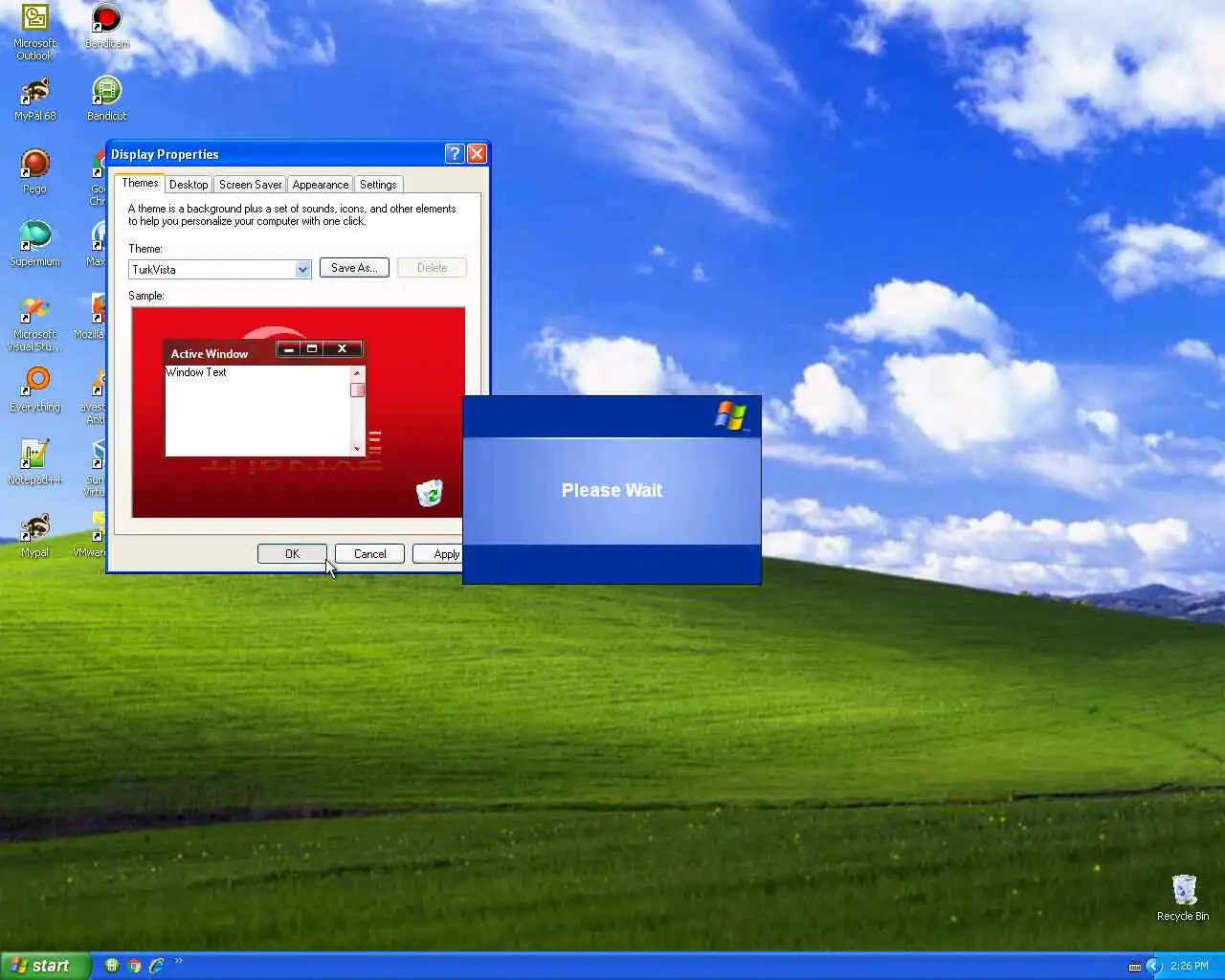1225x980 pixels.
Task: Click the Delete theme button
Action: [x=432, y=268]
